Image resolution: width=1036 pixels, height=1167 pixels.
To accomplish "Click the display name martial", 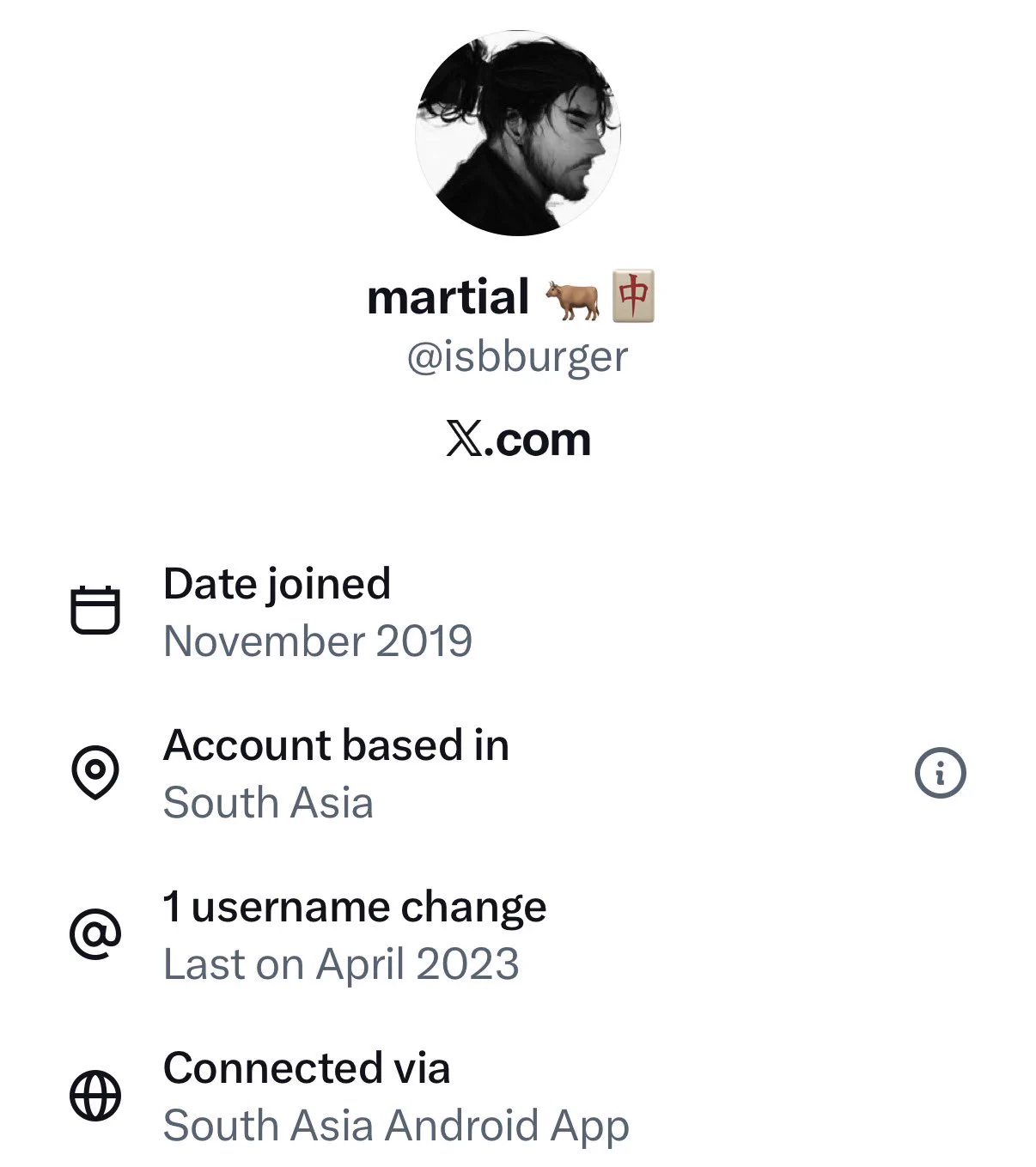I will click(448, 298).
